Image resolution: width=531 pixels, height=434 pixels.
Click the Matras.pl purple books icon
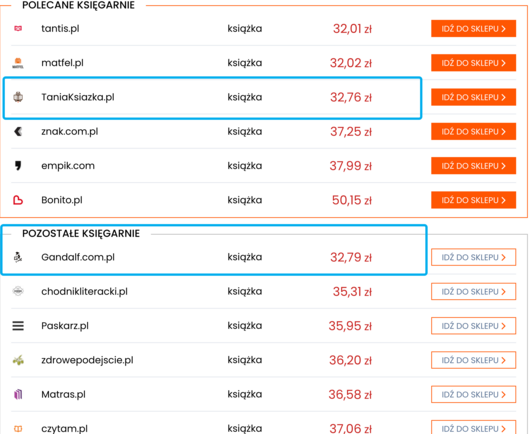(x=18, y=394)
